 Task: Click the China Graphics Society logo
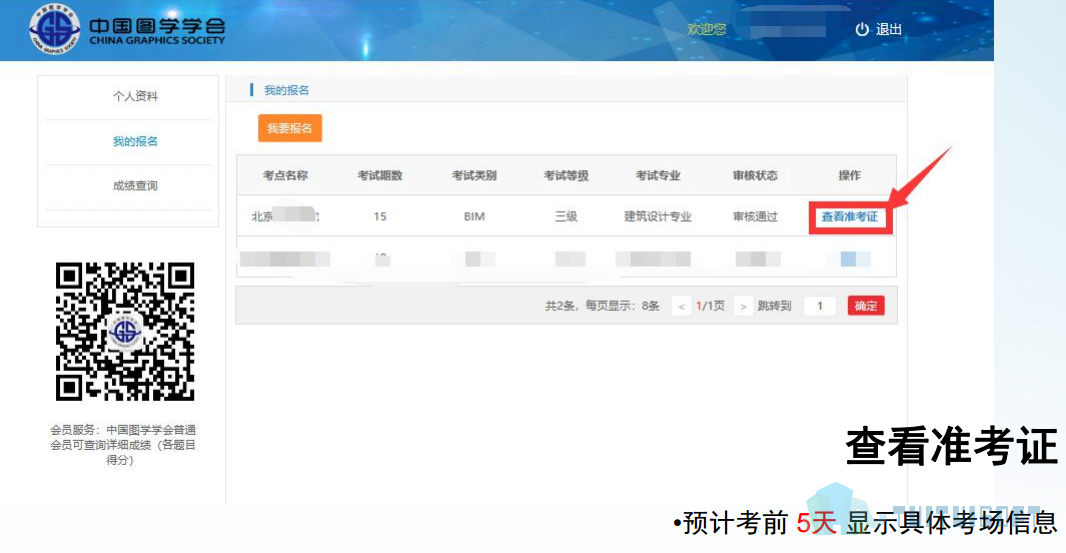pos(127,29)
